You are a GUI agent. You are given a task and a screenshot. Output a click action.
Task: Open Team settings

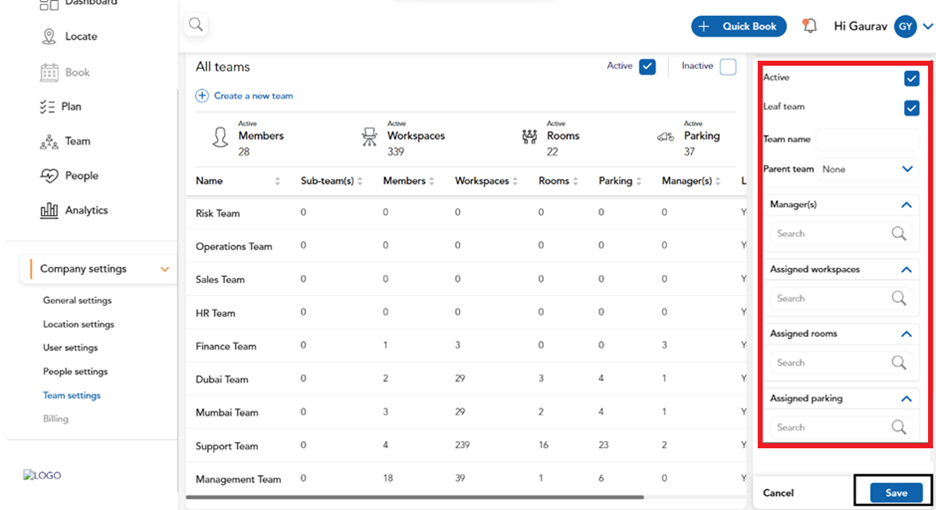(72, 395)
